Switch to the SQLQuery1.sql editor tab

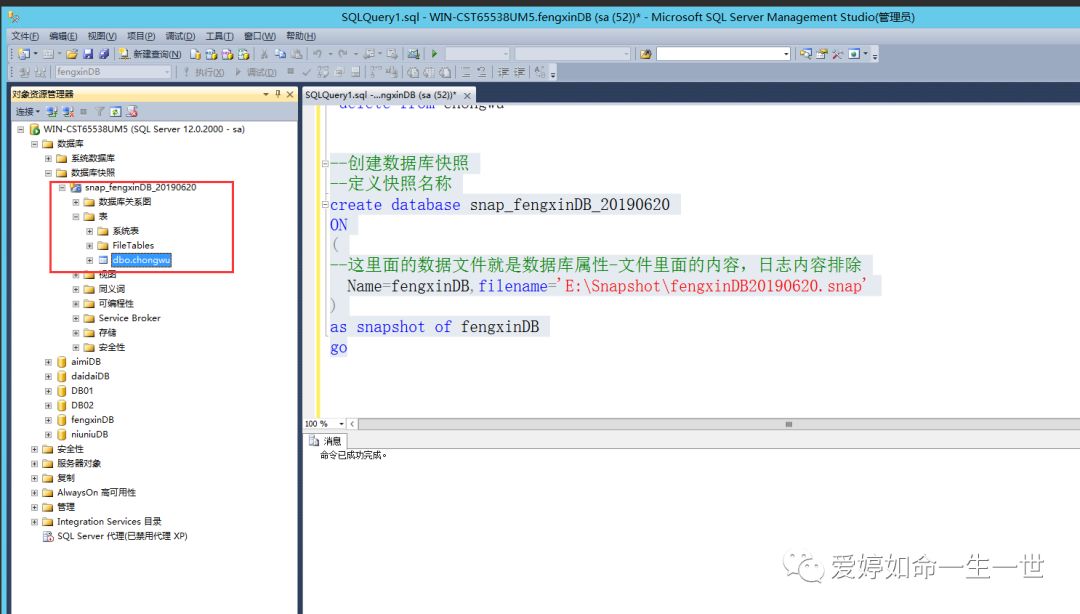click(380, 95)
